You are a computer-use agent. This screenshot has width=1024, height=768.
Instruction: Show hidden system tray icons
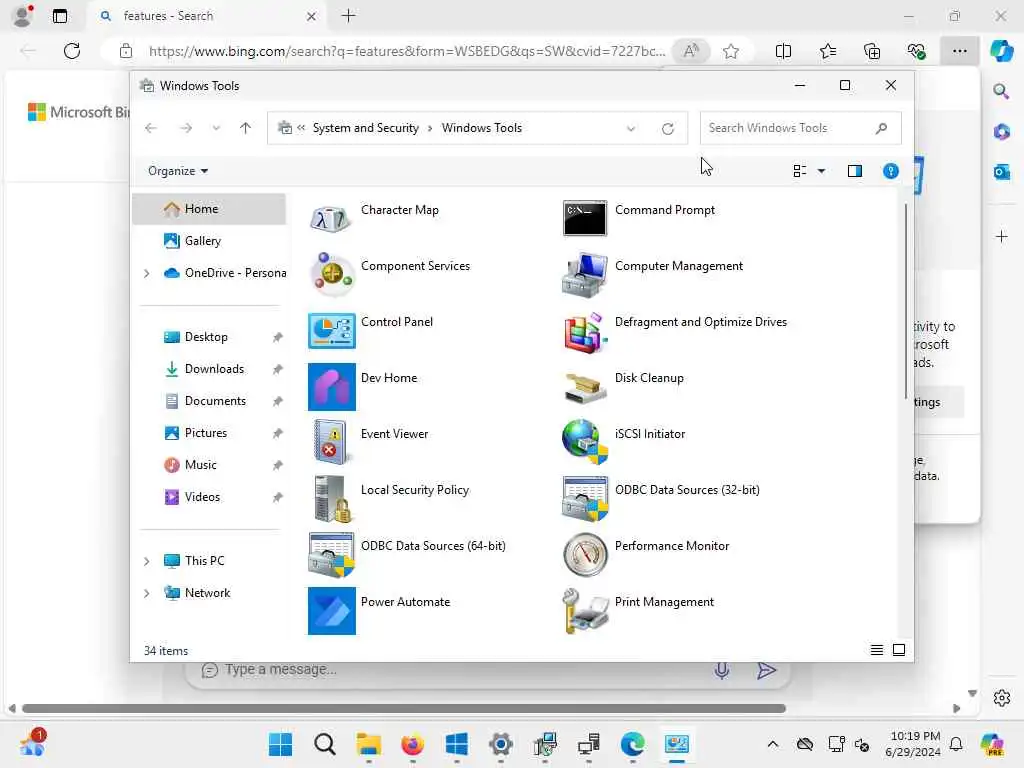[773, 744]
